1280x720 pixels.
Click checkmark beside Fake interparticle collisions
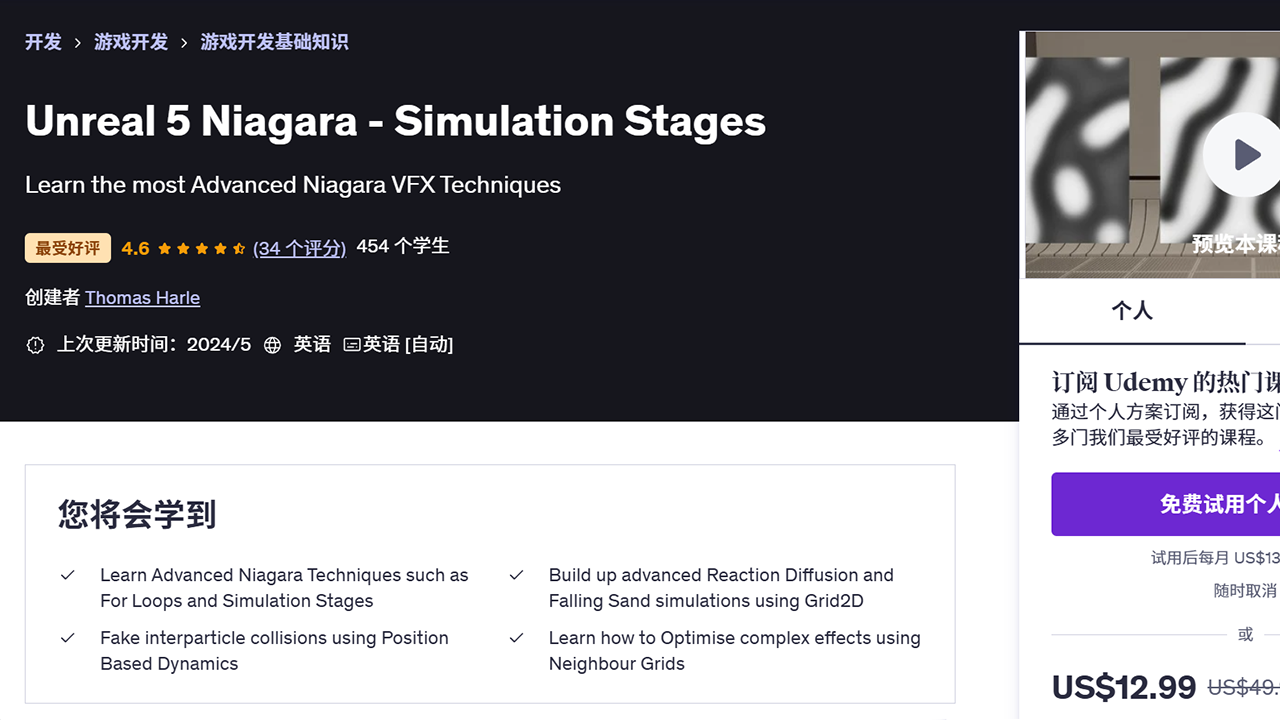pos(68,638)
